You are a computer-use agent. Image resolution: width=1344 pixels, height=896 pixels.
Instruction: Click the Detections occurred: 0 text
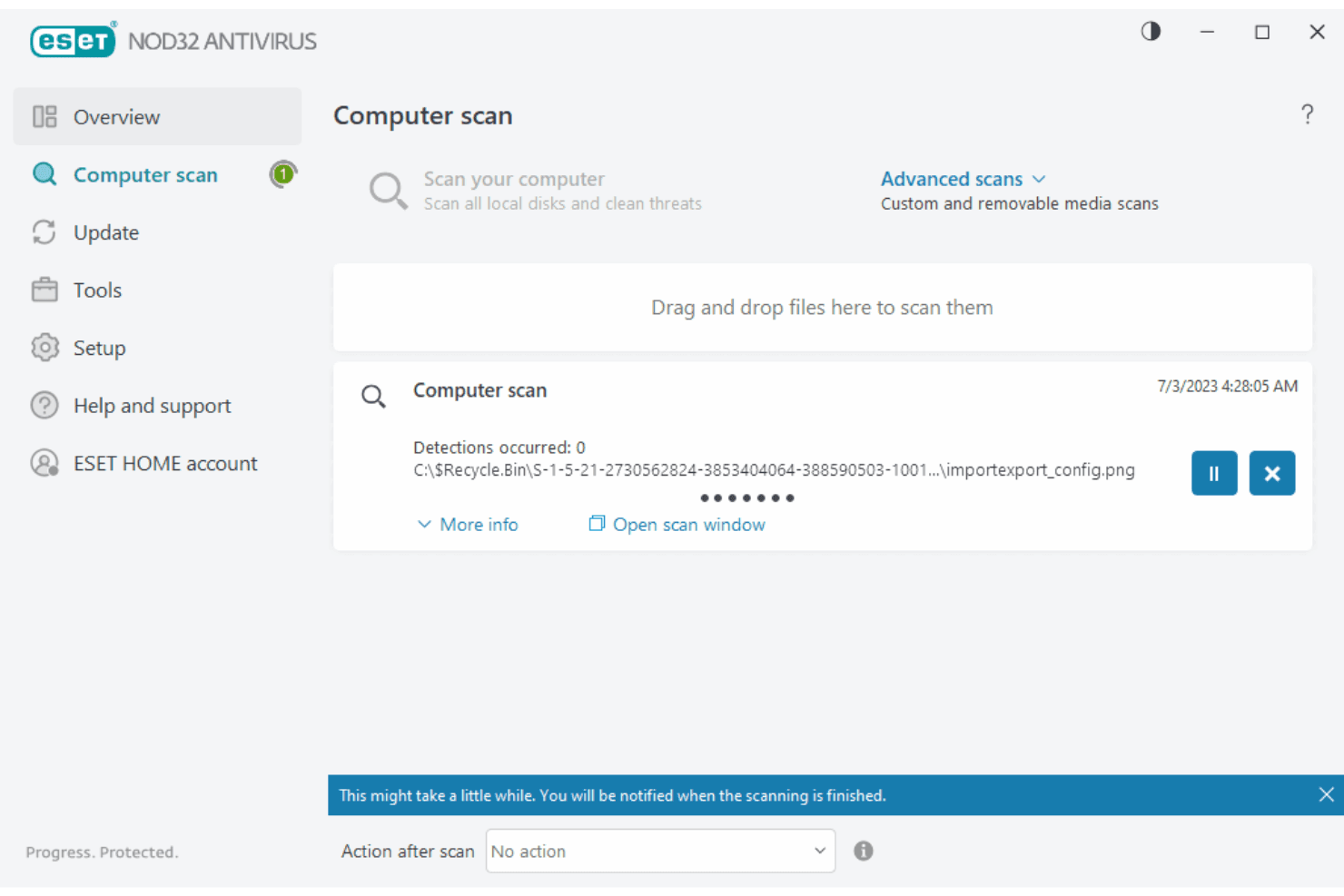click(499, 448)
